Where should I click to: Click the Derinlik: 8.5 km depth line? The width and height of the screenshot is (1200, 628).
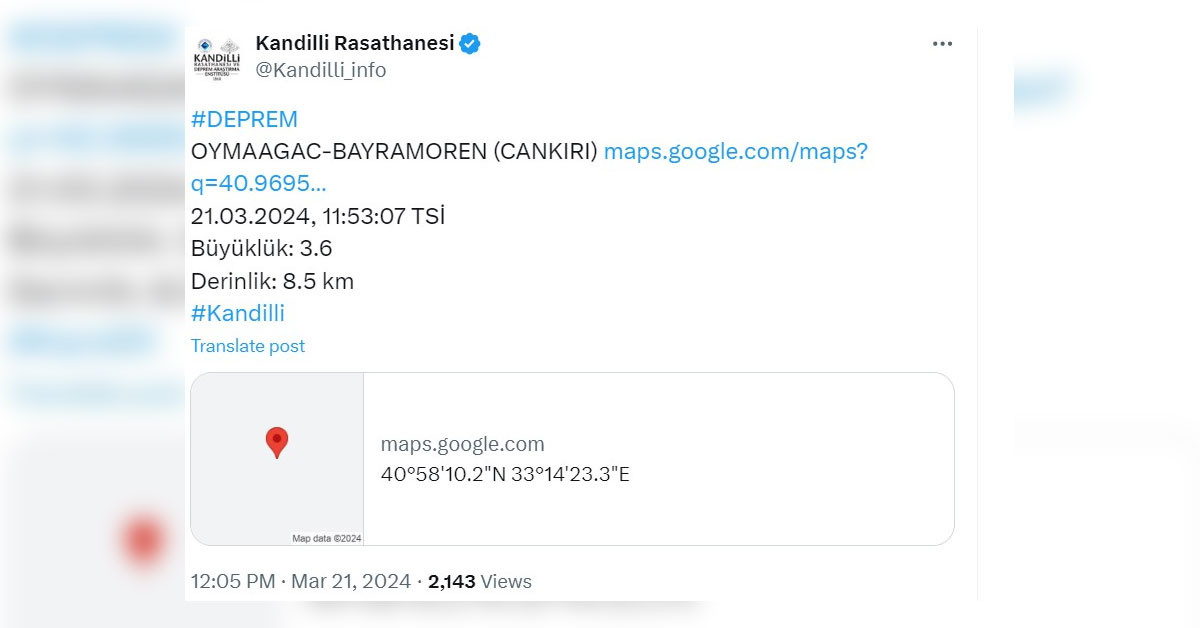pyautogui.click(x=273, y=281)
